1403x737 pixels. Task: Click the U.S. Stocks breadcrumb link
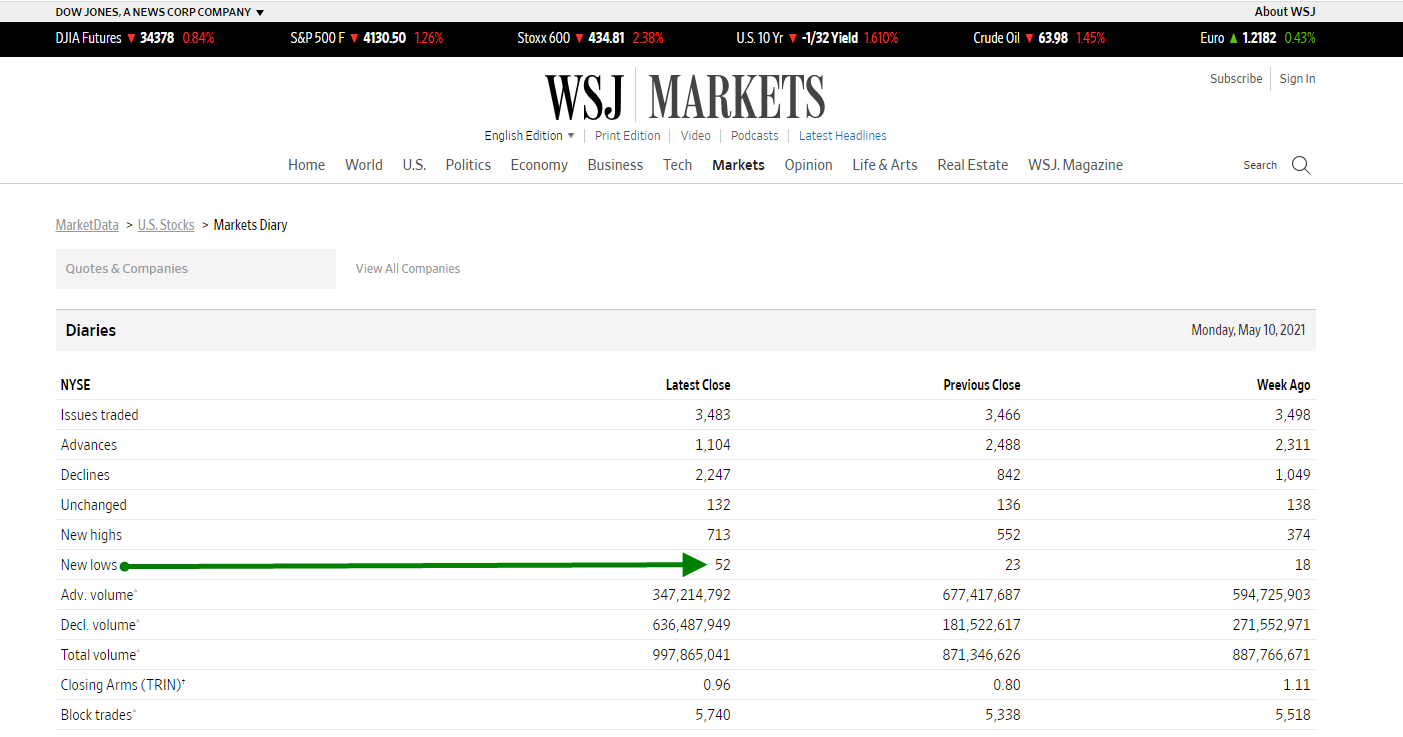coord(166,225)
